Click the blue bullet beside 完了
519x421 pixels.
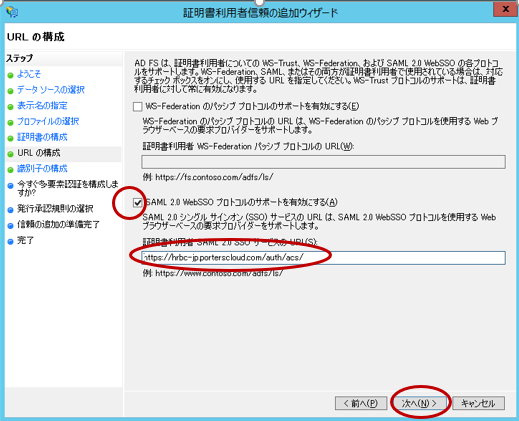click(10, 241)
